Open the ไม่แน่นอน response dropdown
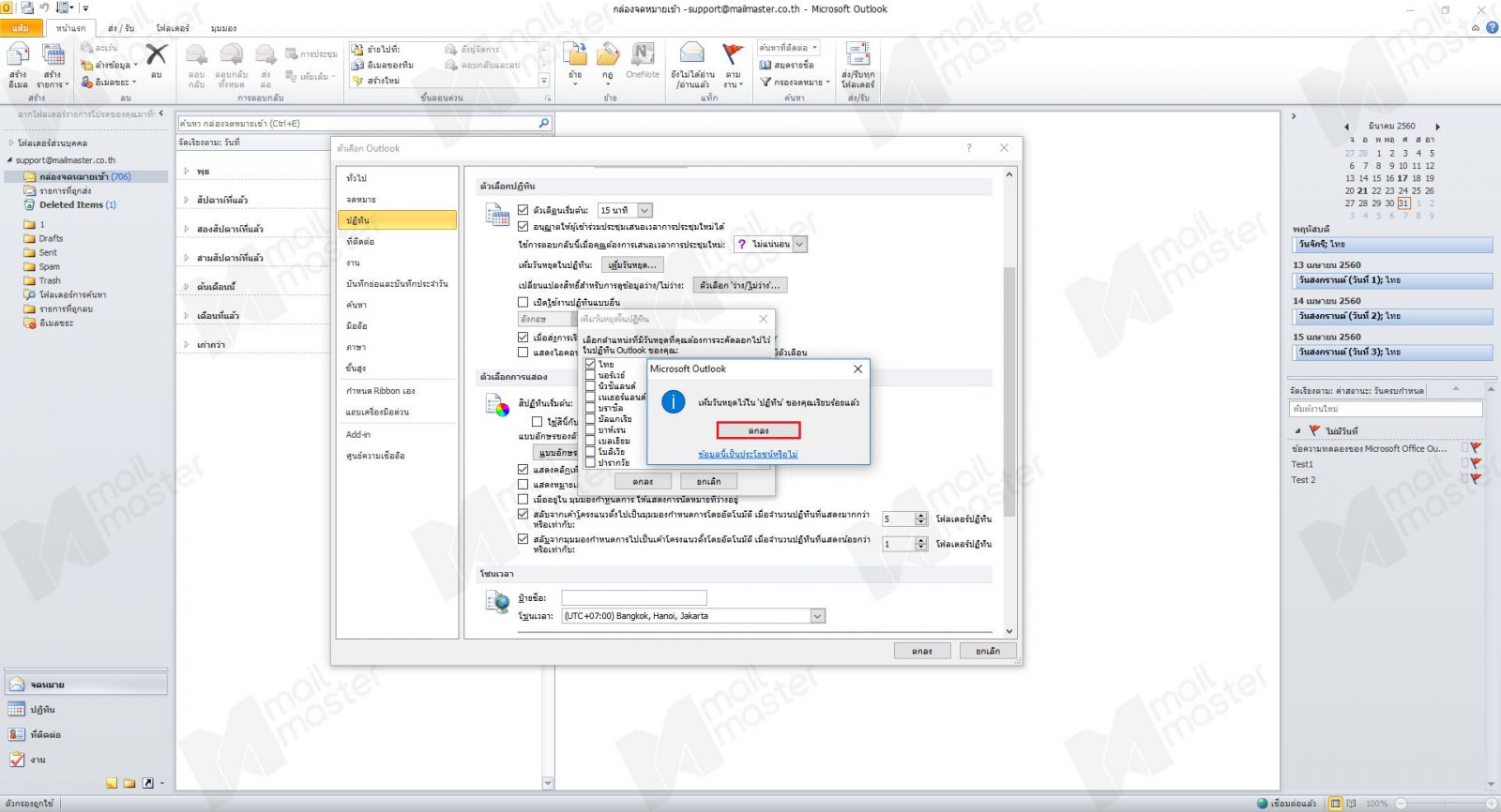Image resolution: width=1501 pixels, height=812 pixels. coord(800,244)
